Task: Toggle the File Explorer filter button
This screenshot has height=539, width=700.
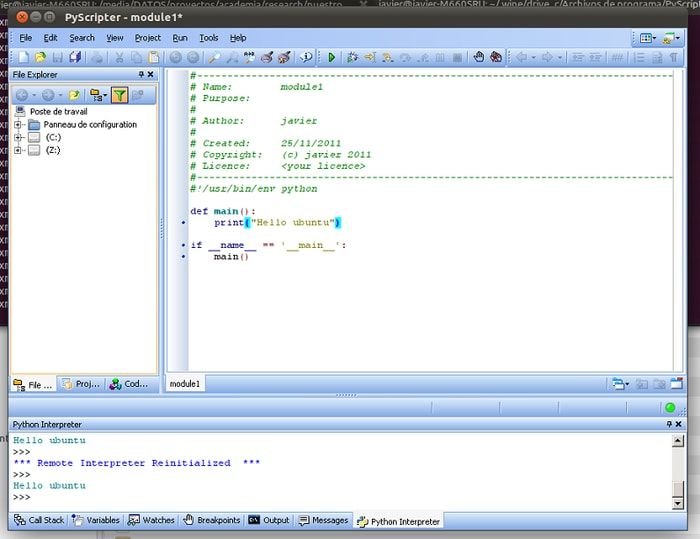Action: point(120,95)
